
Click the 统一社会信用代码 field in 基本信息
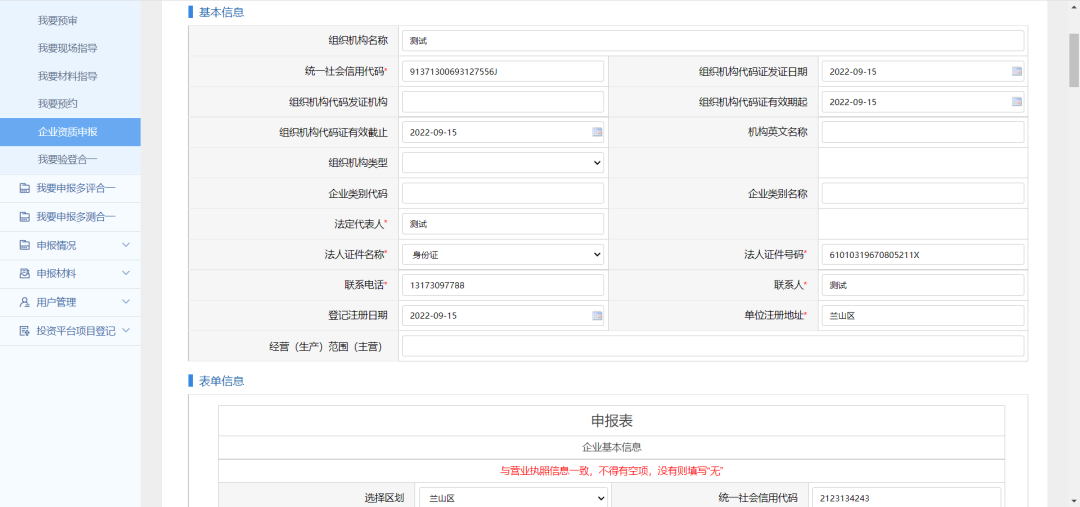[503, 72]
